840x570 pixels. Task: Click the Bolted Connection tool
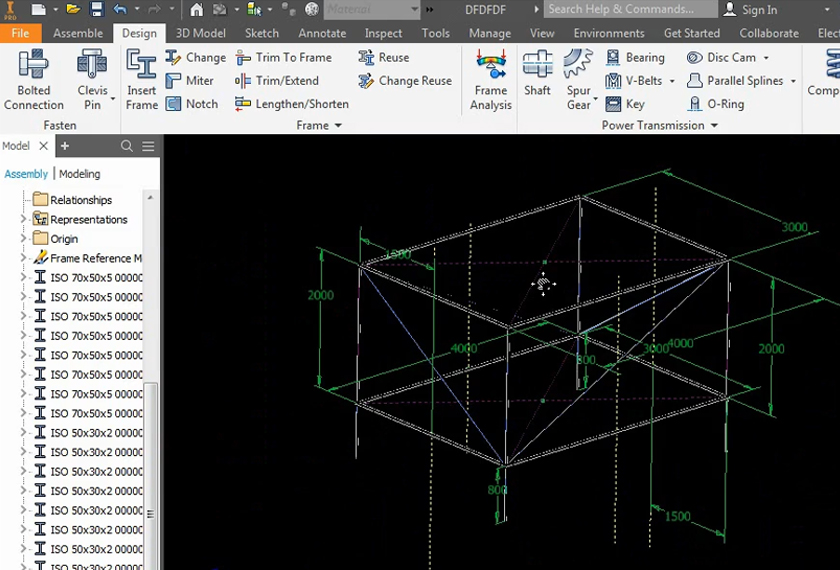pyautogui.click(x=33, y=80)
